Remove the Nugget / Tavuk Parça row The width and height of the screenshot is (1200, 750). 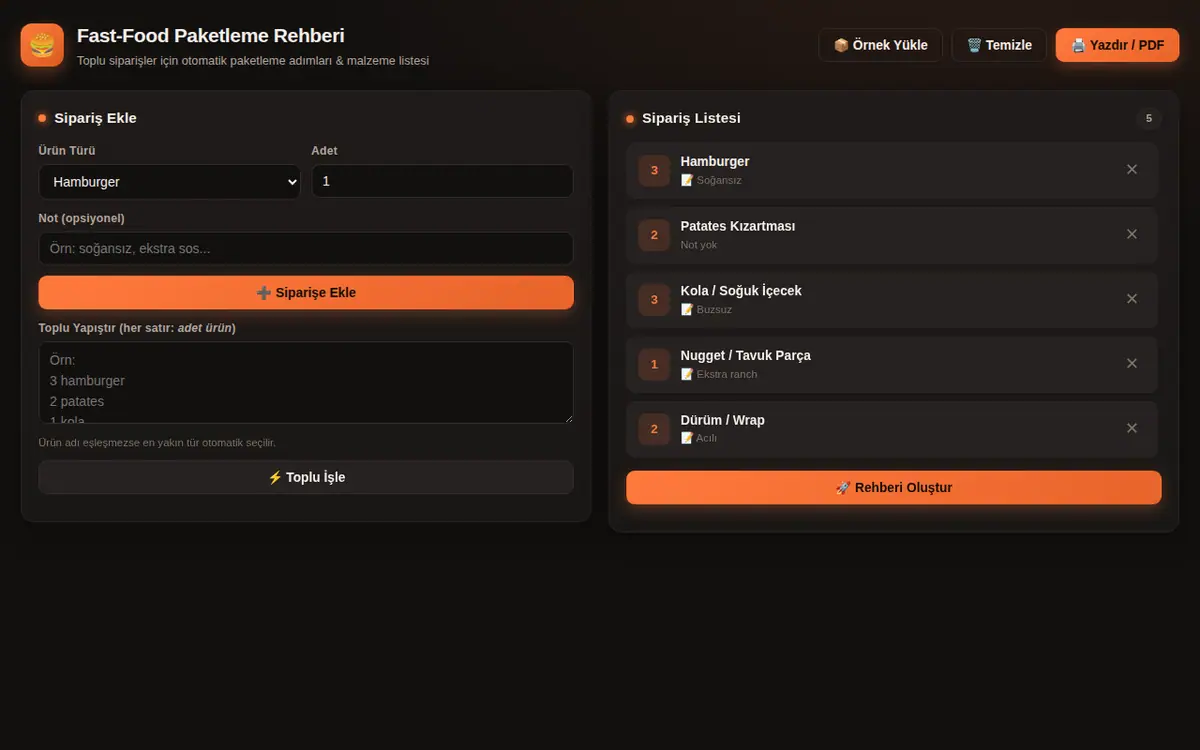coord(1132,364)
